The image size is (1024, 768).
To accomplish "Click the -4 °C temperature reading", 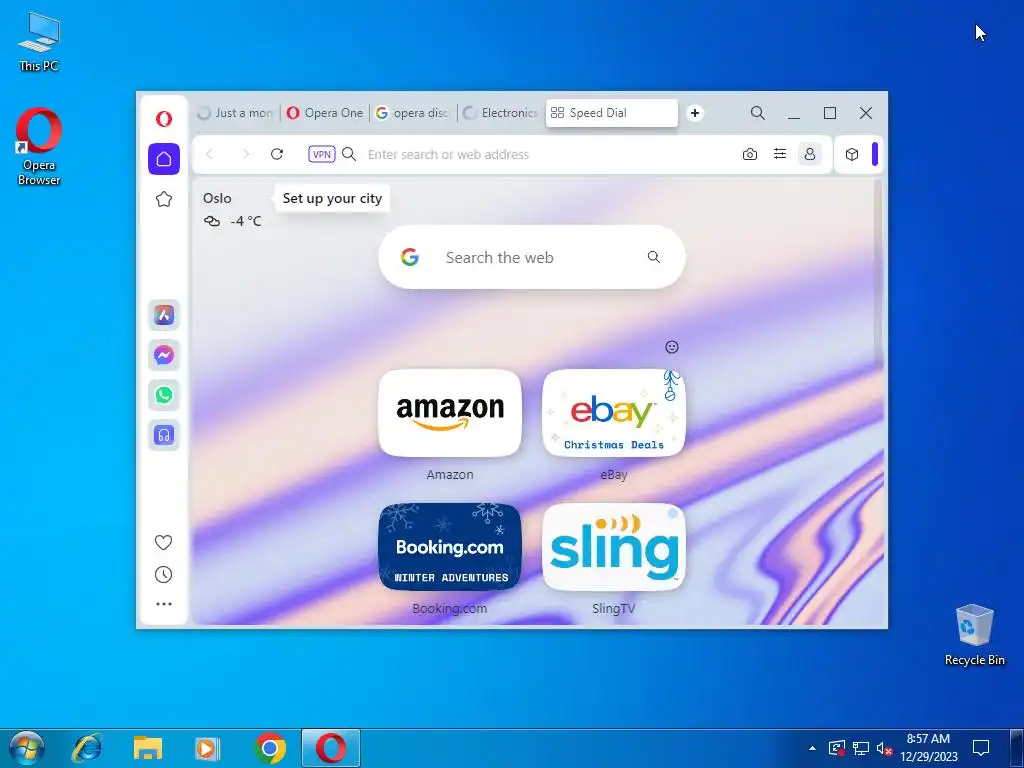I will (246, 221).
